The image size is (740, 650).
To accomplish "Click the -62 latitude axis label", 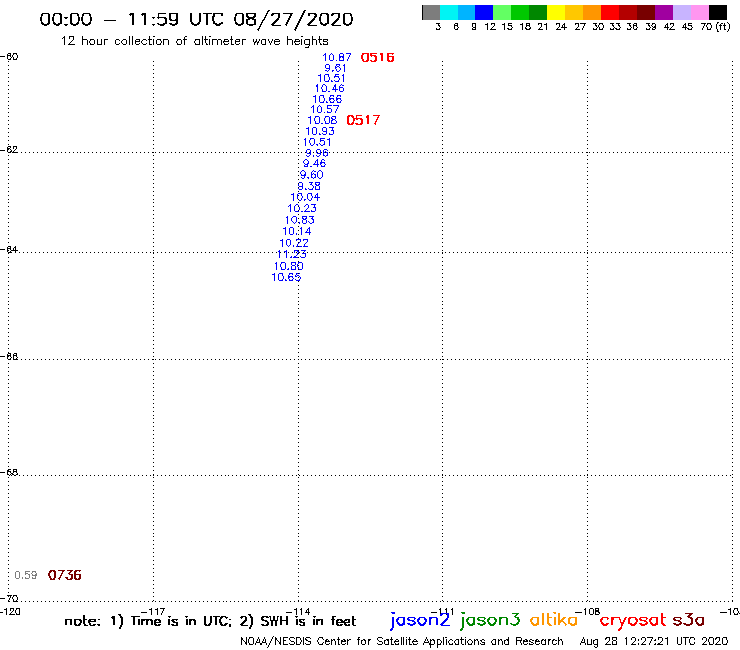I will pos(9,150).
